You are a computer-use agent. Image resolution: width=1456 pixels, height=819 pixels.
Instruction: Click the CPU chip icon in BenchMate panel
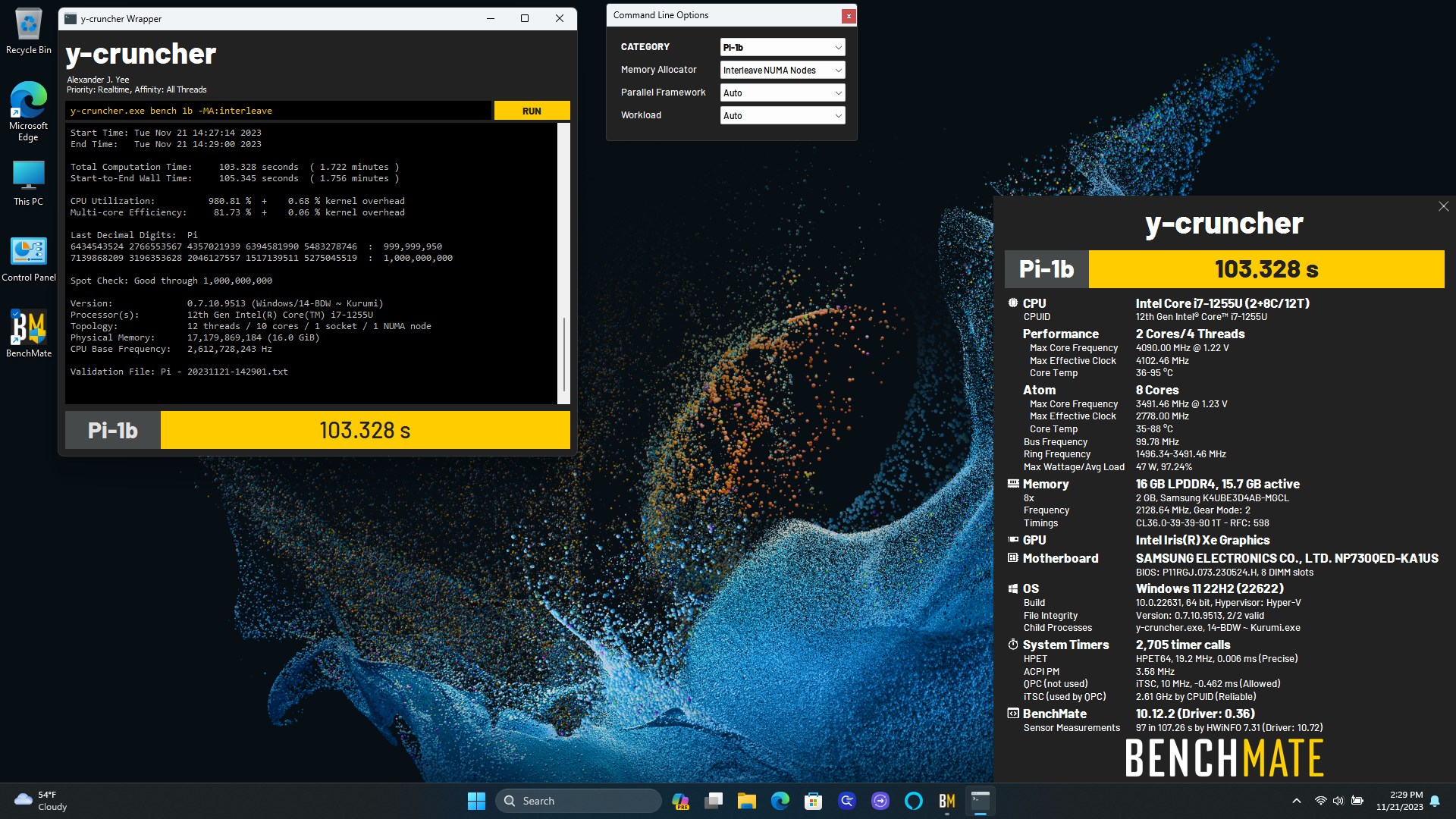tap(1013, 303)
